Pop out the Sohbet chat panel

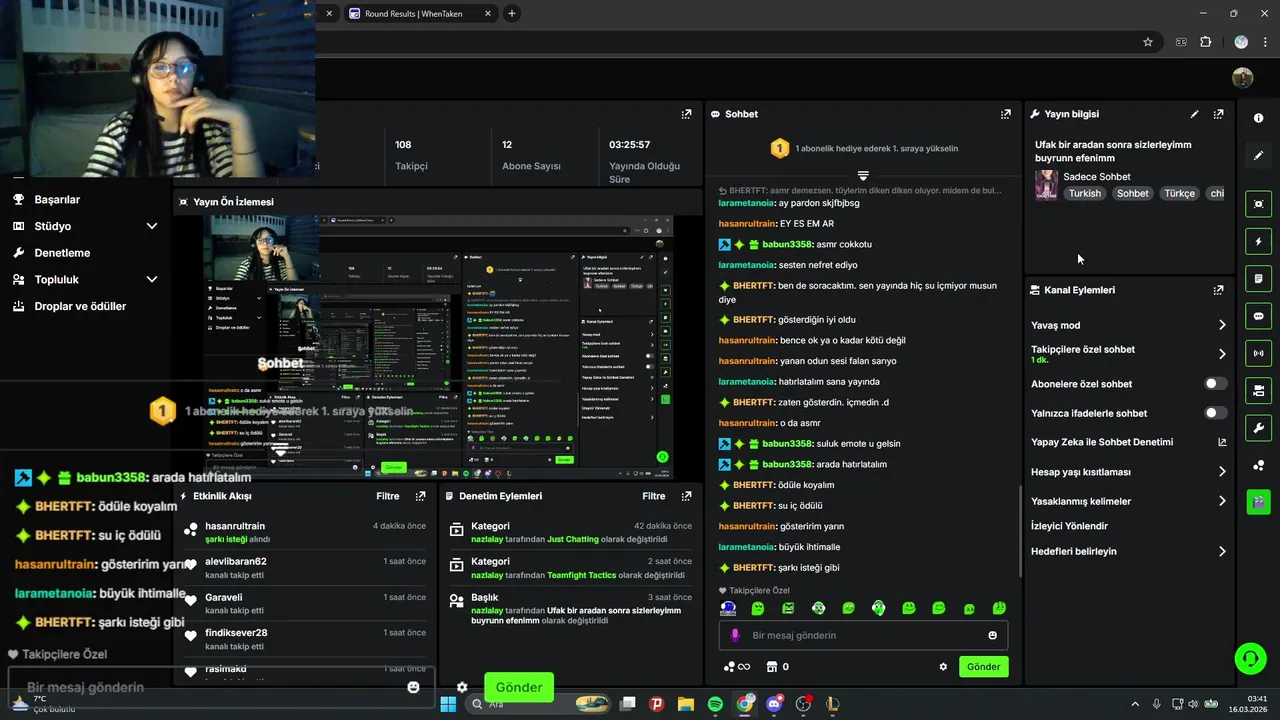tap(1006, 114)
